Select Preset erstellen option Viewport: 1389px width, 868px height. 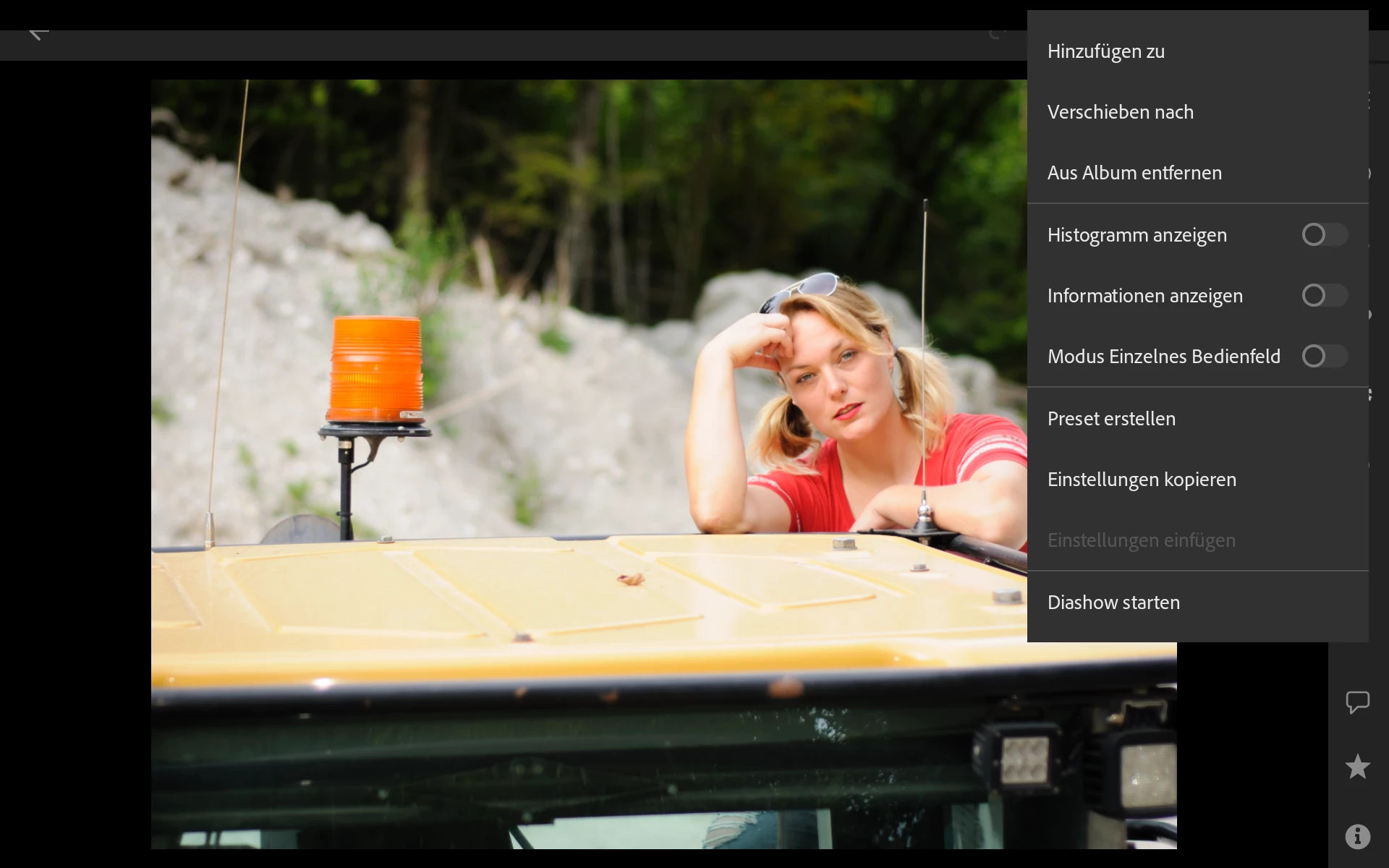[x=1111, y=419]
